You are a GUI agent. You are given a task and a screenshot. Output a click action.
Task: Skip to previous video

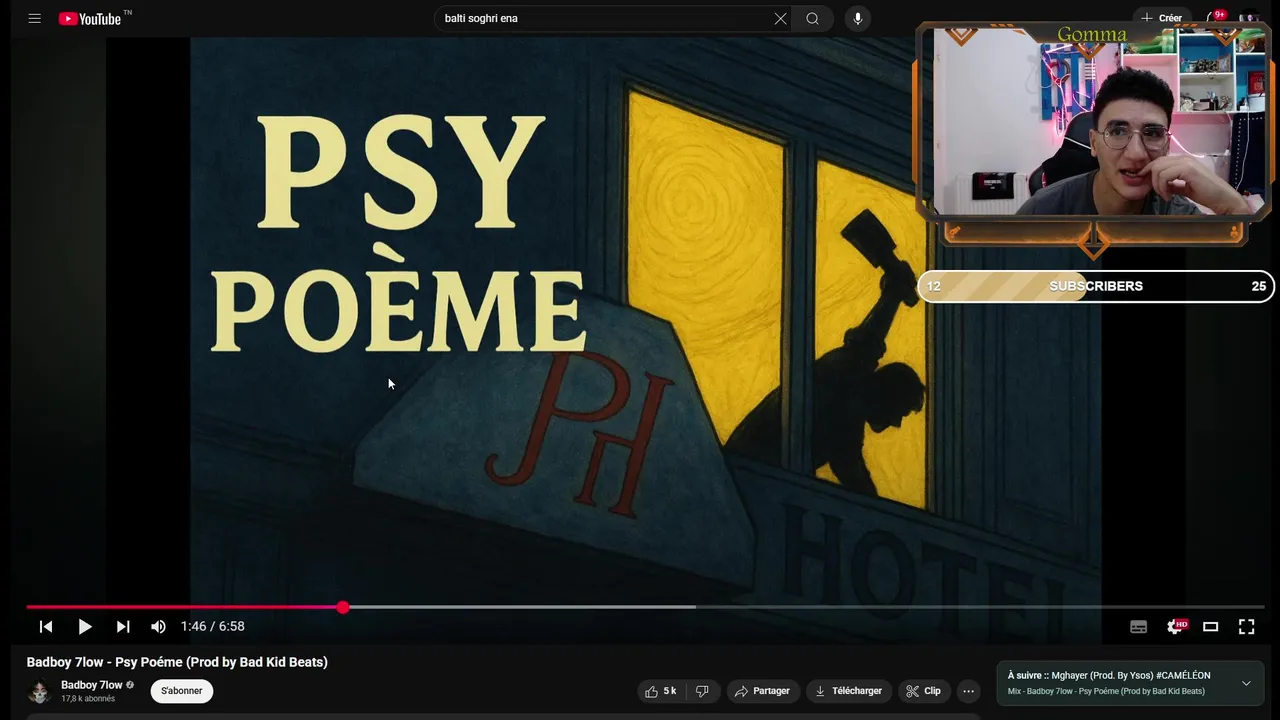(x=46, y=626)
